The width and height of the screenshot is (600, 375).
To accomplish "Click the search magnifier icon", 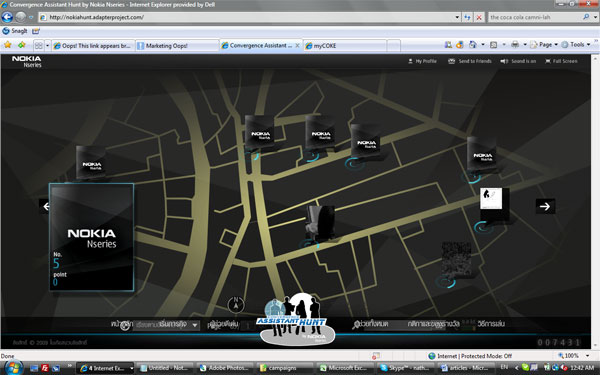I will point(586,17).
